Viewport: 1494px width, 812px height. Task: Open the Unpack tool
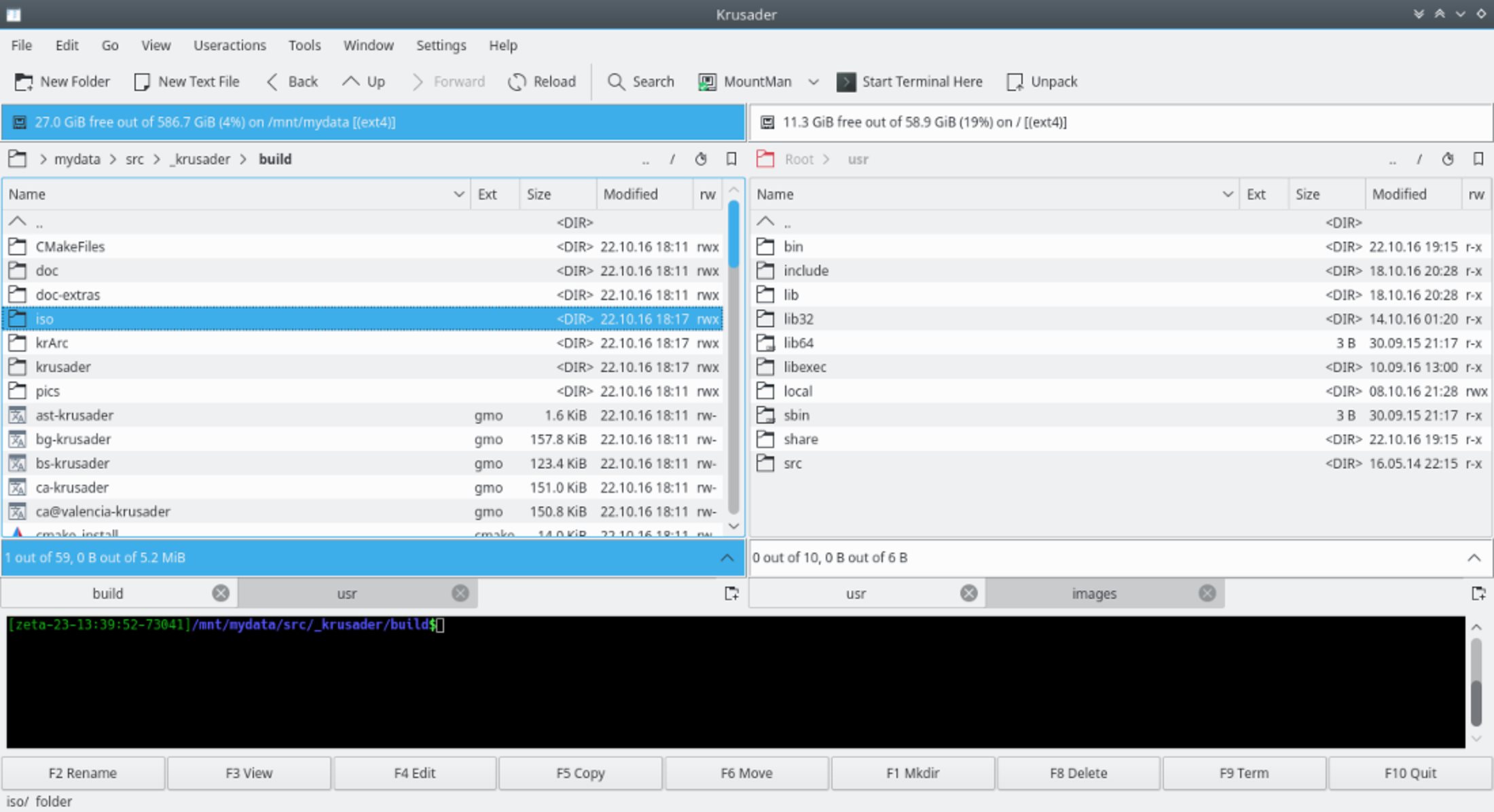[x=1041, y=81]
